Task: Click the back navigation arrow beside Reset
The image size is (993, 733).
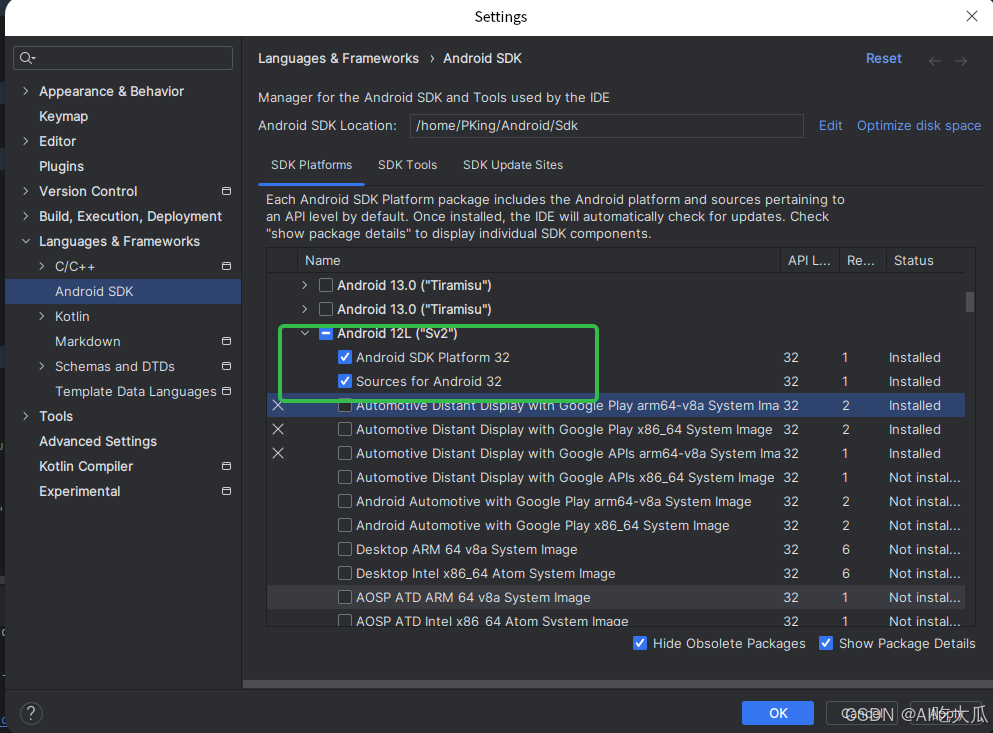Action: point(934,58)
